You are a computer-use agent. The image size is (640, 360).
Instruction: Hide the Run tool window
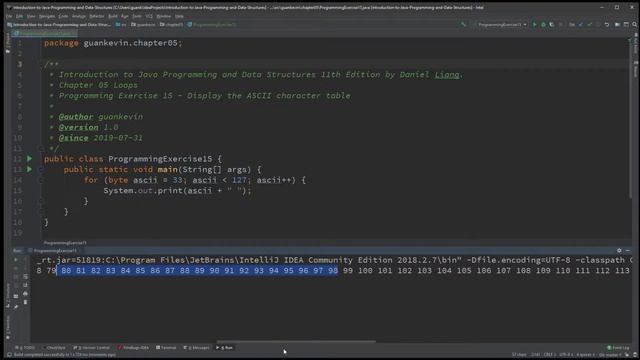coord(628,251)
